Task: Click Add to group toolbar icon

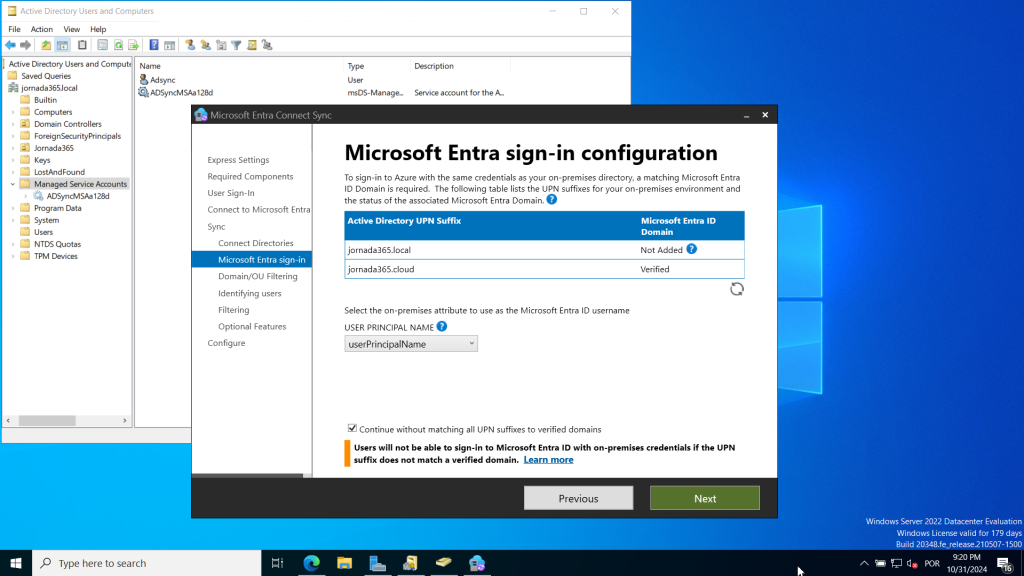Action: [x=267, y=45]
